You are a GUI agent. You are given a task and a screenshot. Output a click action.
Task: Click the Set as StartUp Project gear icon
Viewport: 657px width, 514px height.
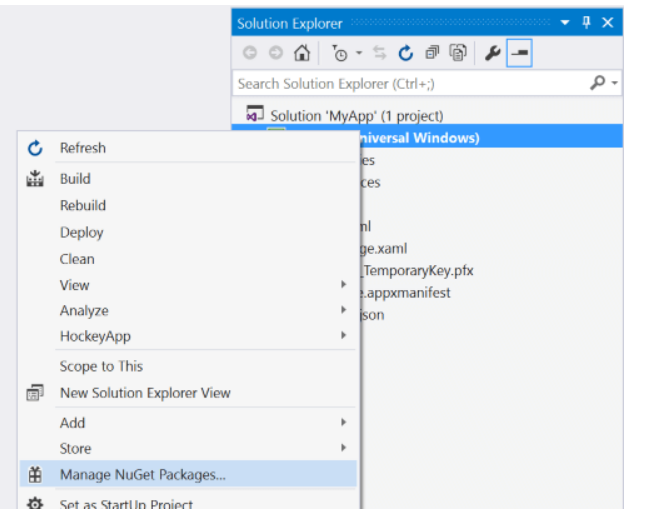point(35,503)
